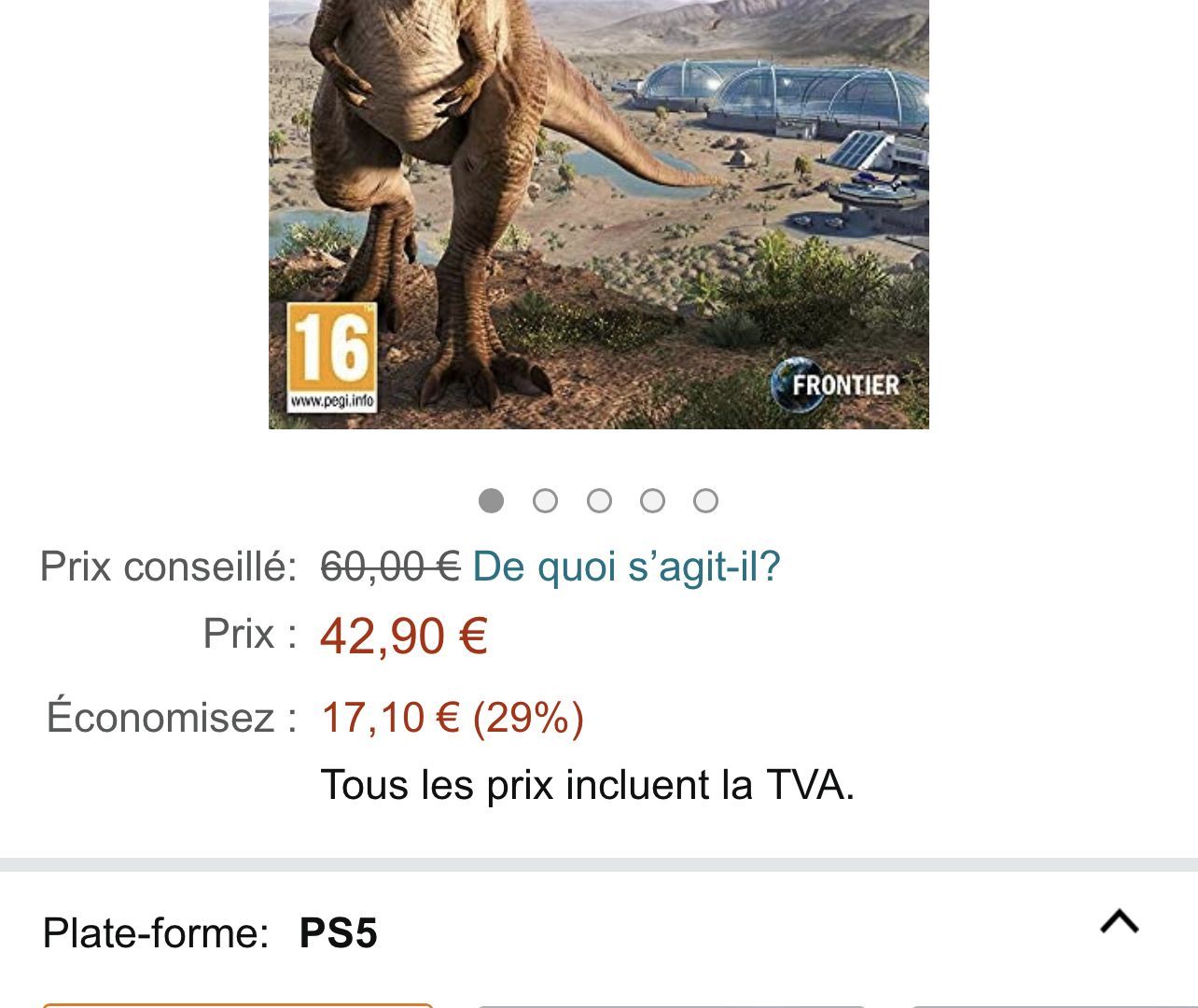
Task: Tap the Frontier logo on cover
Action: click(836, 385)
